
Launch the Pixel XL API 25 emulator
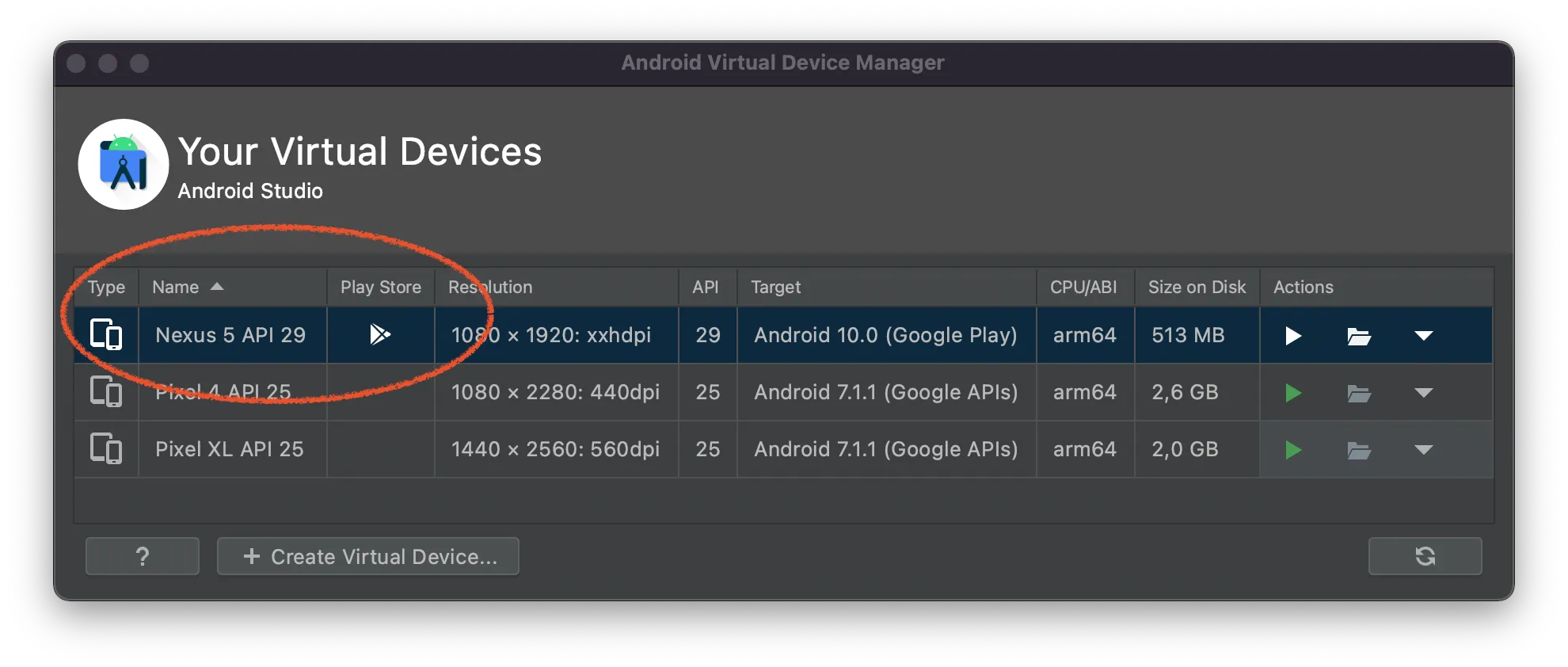tap(1292, 450)
